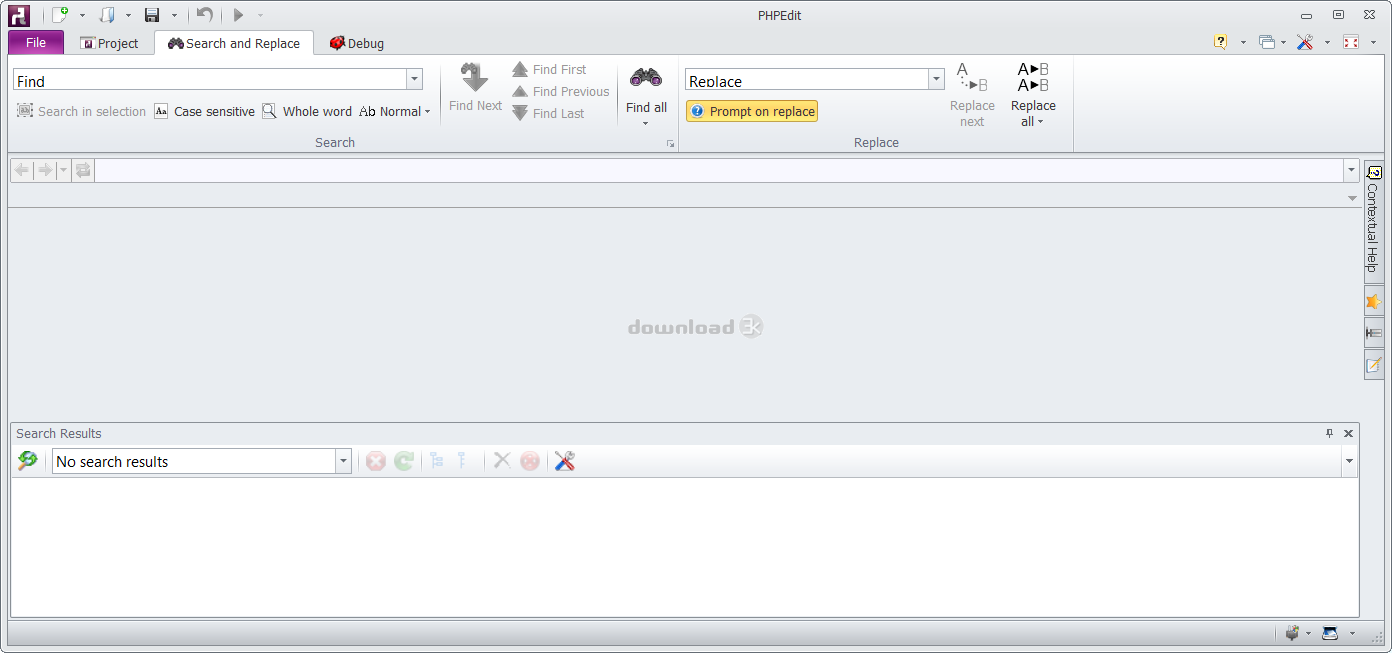Click the navigation address bar field
Image resolution: width=1392 pixels, height=653 pixels.
(718, 170)
